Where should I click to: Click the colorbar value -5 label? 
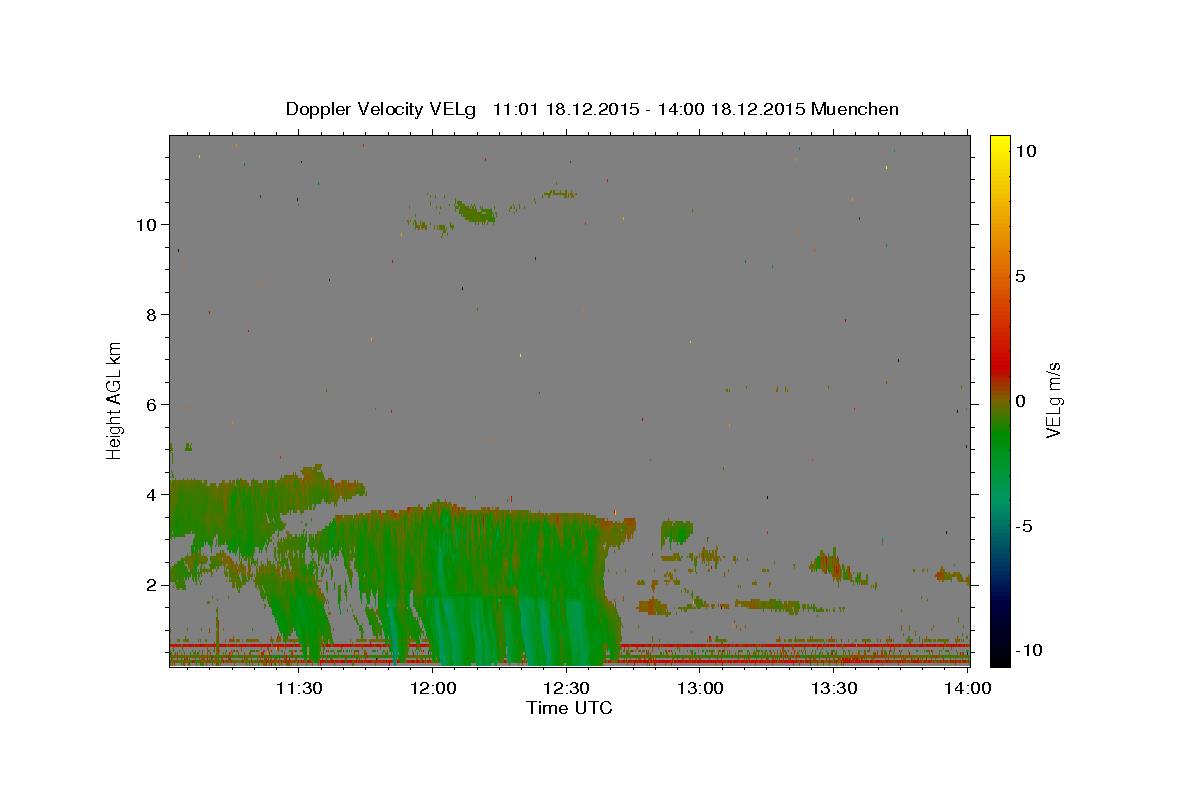1024,526
